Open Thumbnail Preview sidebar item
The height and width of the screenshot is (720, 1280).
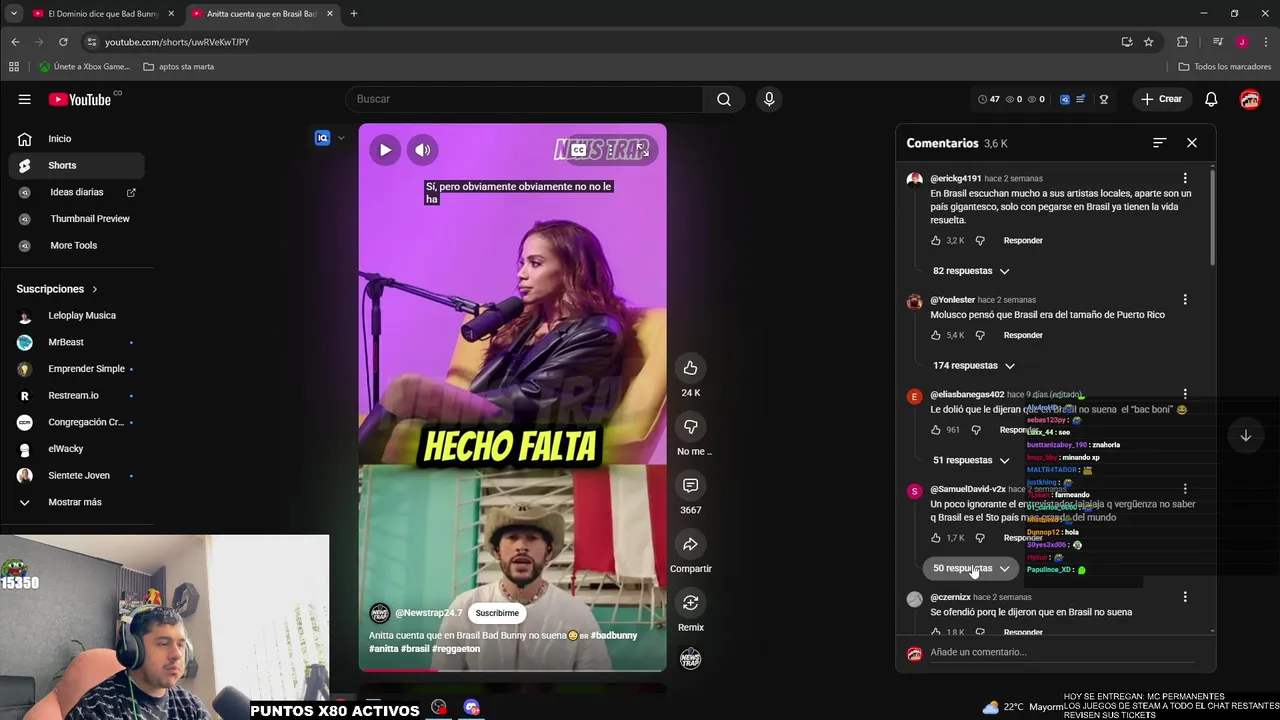tap(76, 218)
